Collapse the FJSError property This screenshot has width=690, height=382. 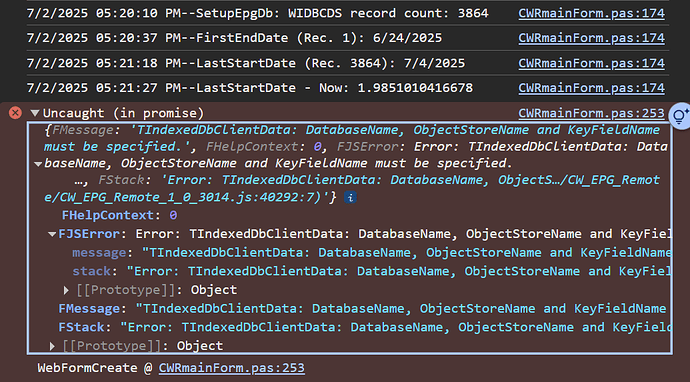(x=52, y=234)
